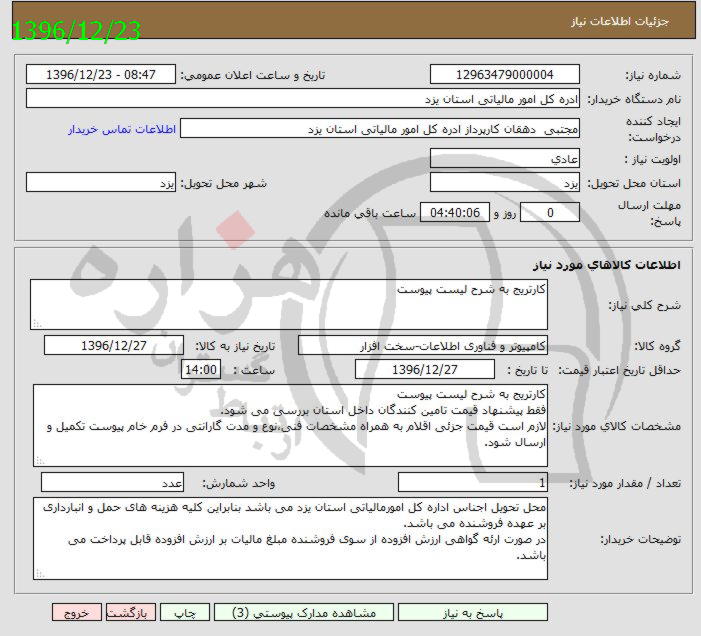Click the شرح کلی نیاز text area
Screen dimensions: 701x636
coord(289,305)
